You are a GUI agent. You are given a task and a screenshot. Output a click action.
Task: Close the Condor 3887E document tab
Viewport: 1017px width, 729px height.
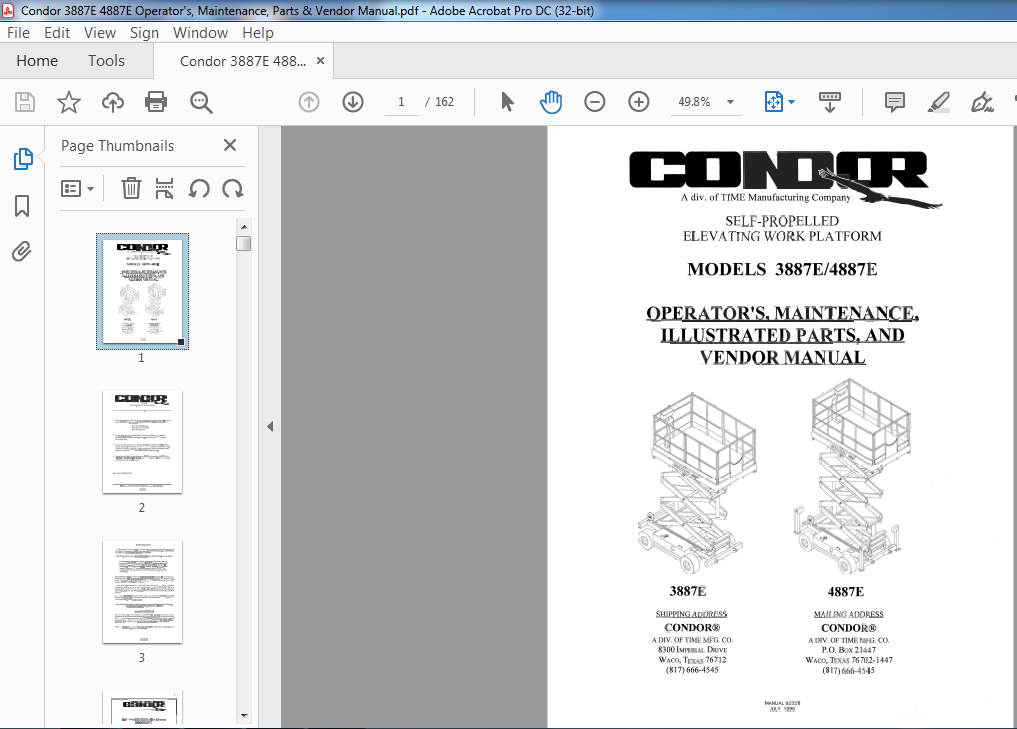tap(320, 60)
